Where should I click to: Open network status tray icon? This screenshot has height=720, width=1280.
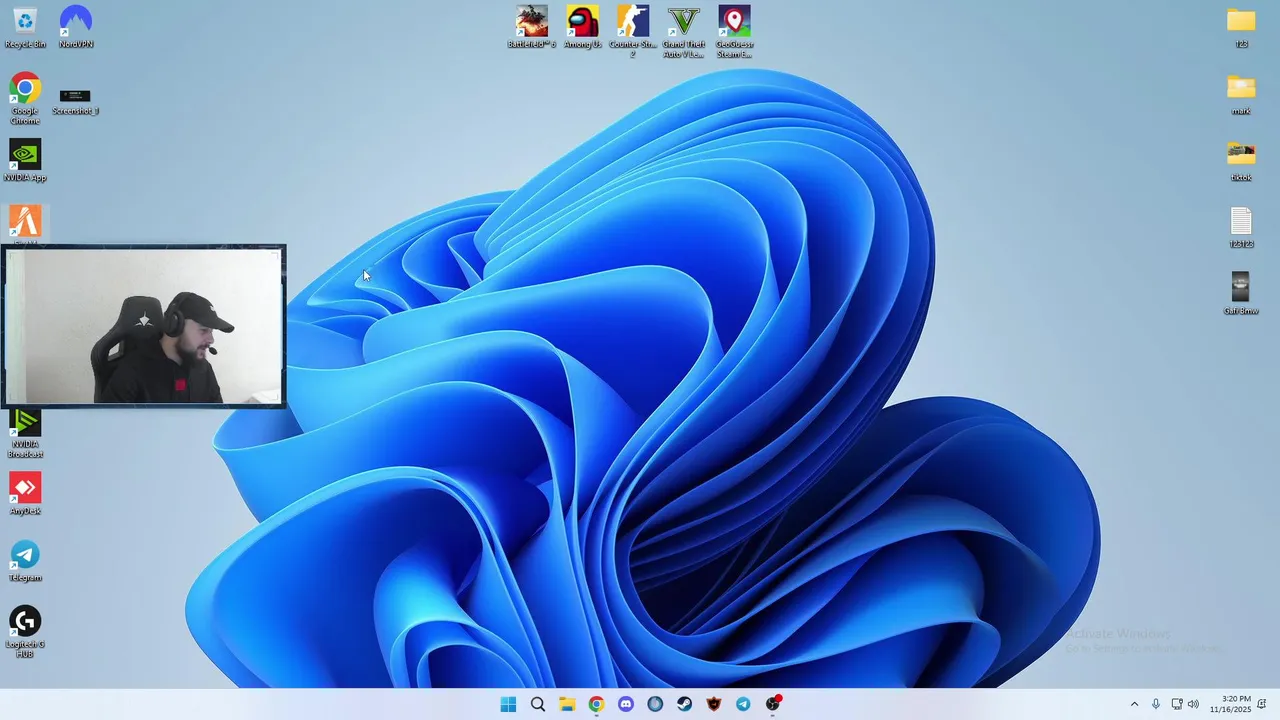(1177, 704)
